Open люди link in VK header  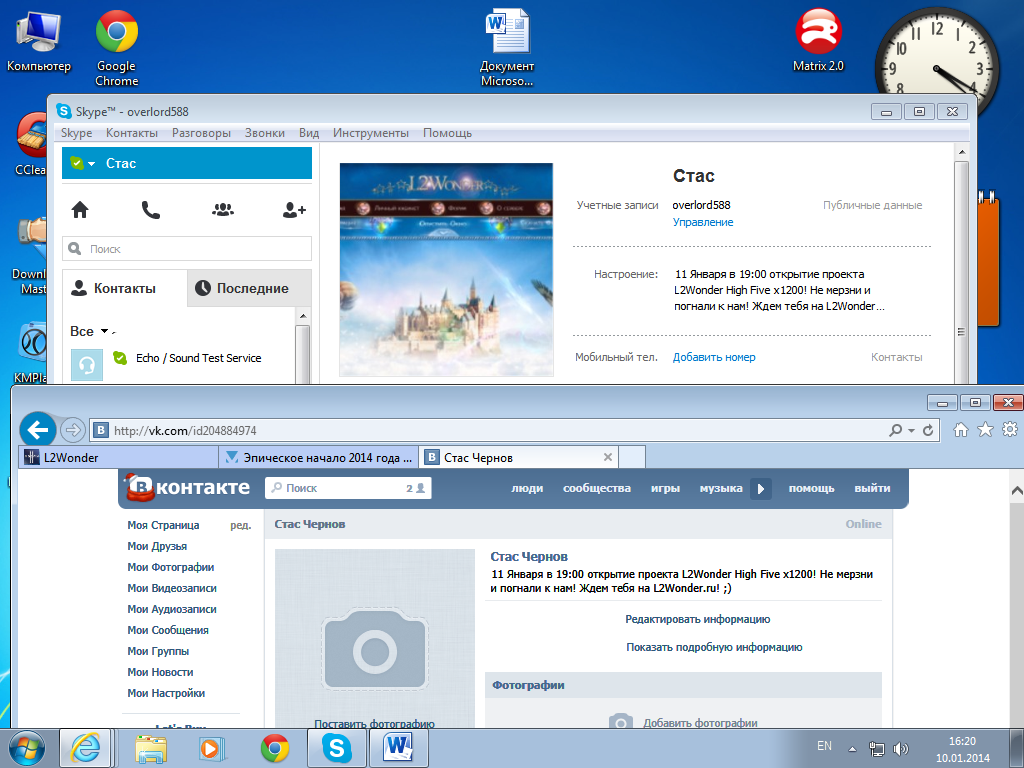[527, 488]
